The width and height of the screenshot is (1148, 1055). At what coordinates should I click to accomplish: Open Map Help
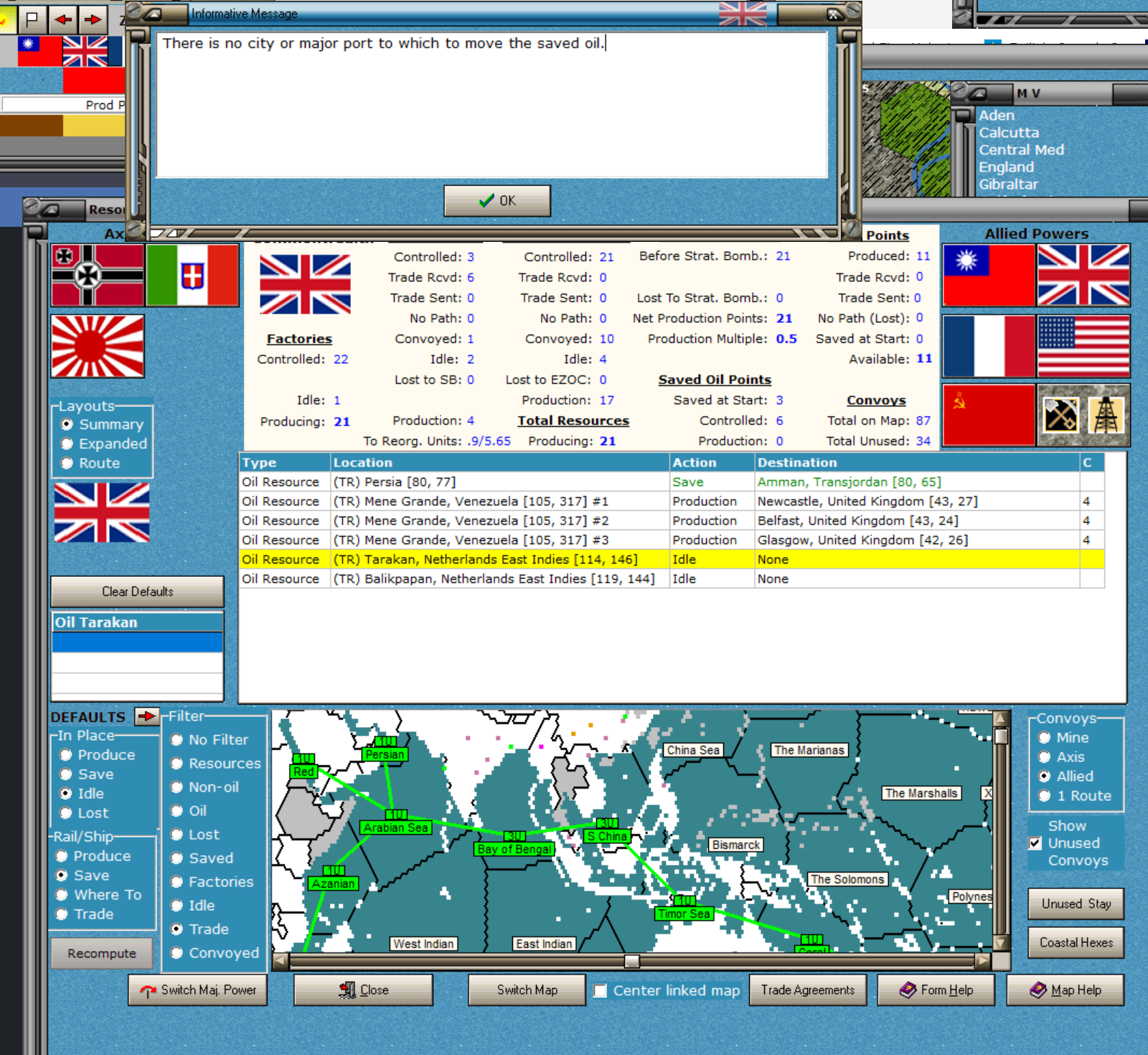[1065, 990]
